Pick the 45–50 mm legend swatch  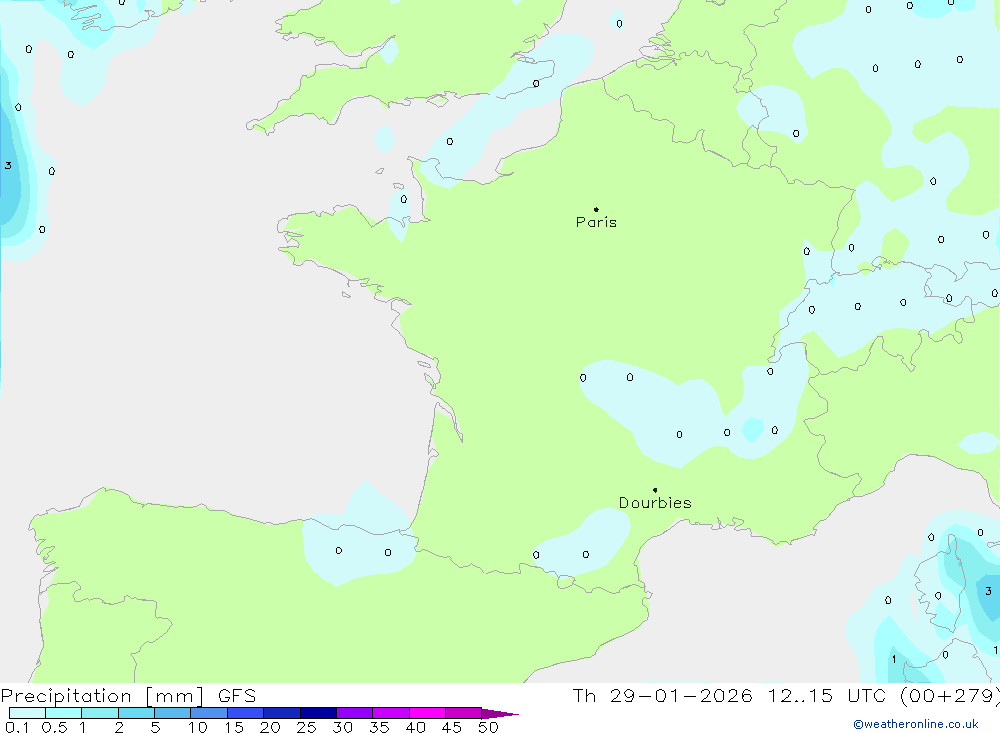(464, 713)
